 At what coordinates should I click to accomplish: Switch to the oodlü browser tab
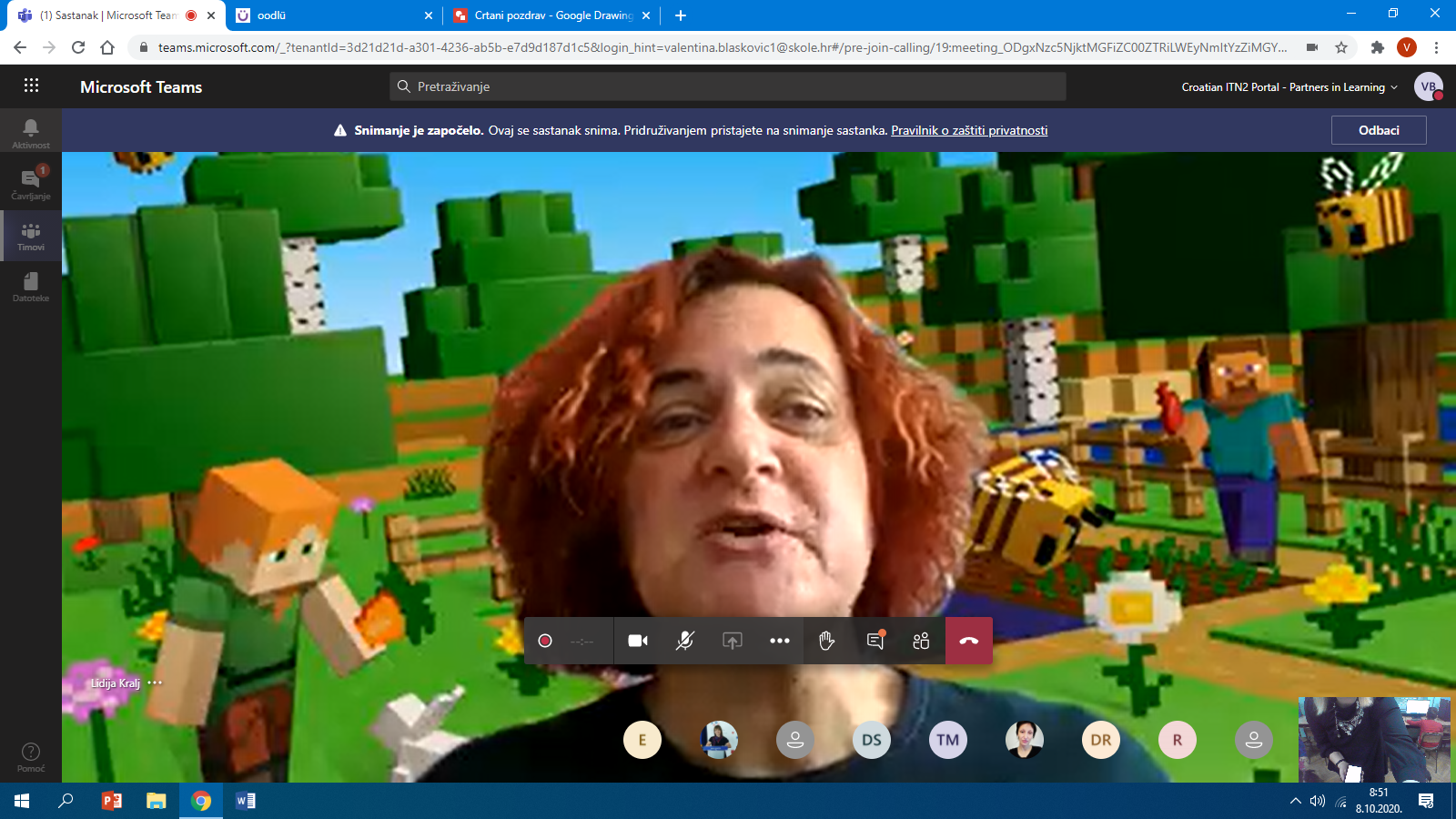click(x=328, y=15)
